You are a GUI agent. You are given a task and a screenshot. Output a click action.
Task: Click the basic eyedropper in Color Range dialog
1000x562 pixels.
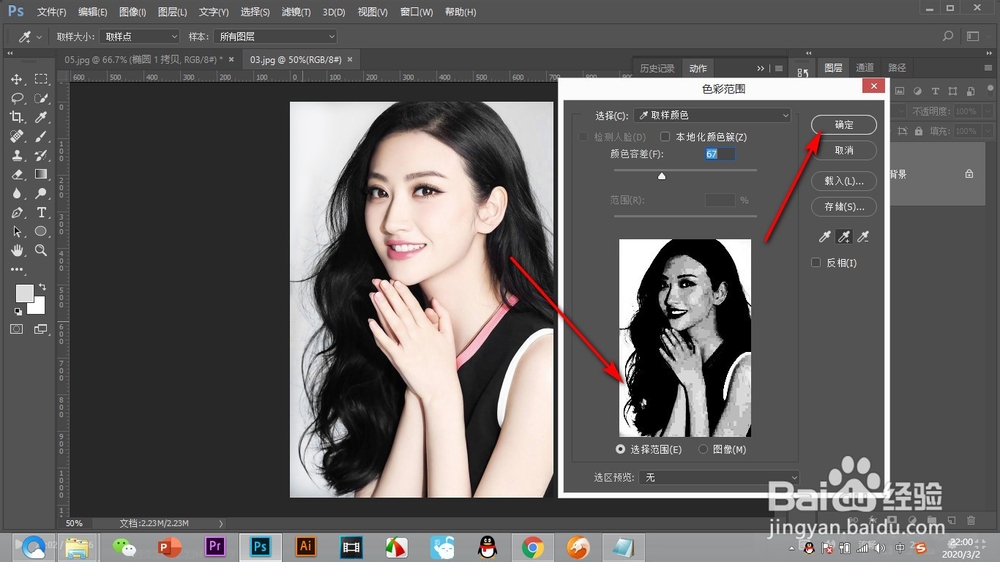[825, 237]
